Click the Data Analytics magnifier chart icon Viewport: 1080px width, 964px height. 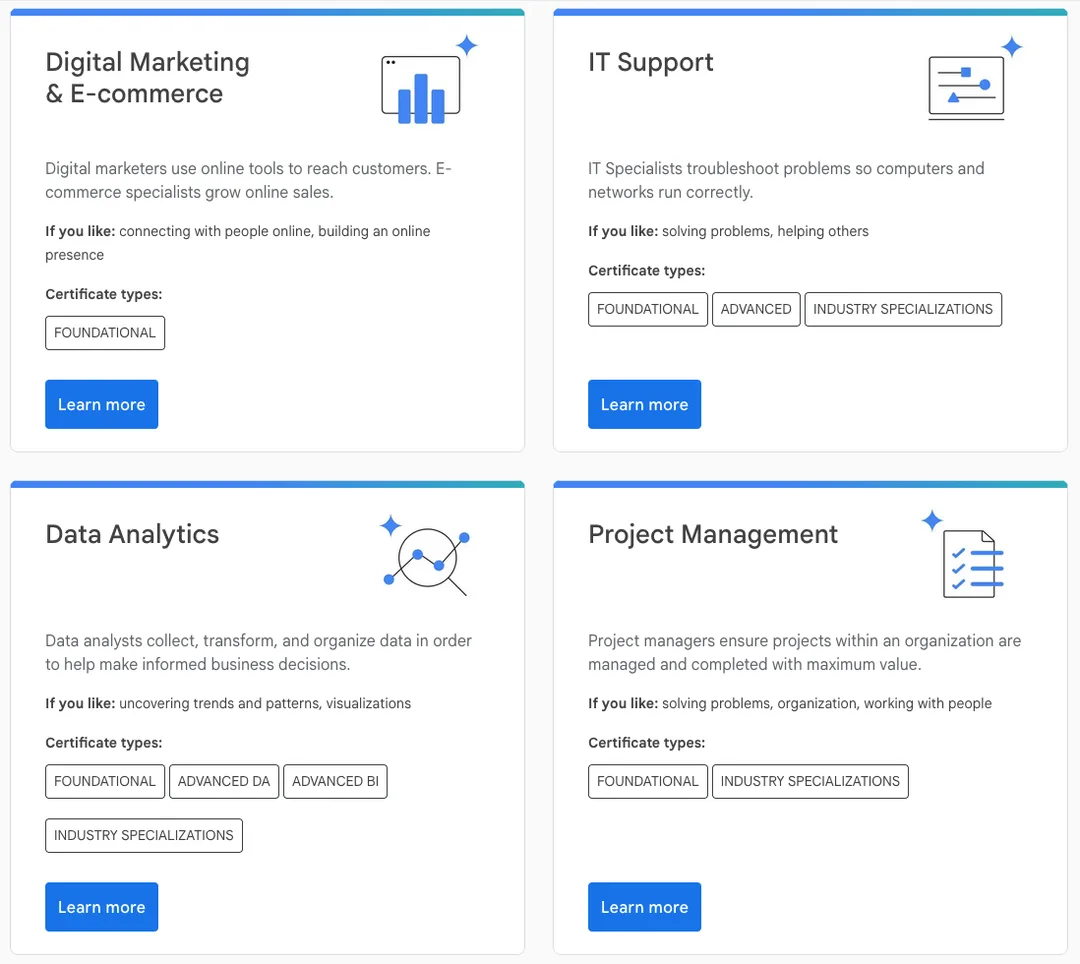[426, 555]
